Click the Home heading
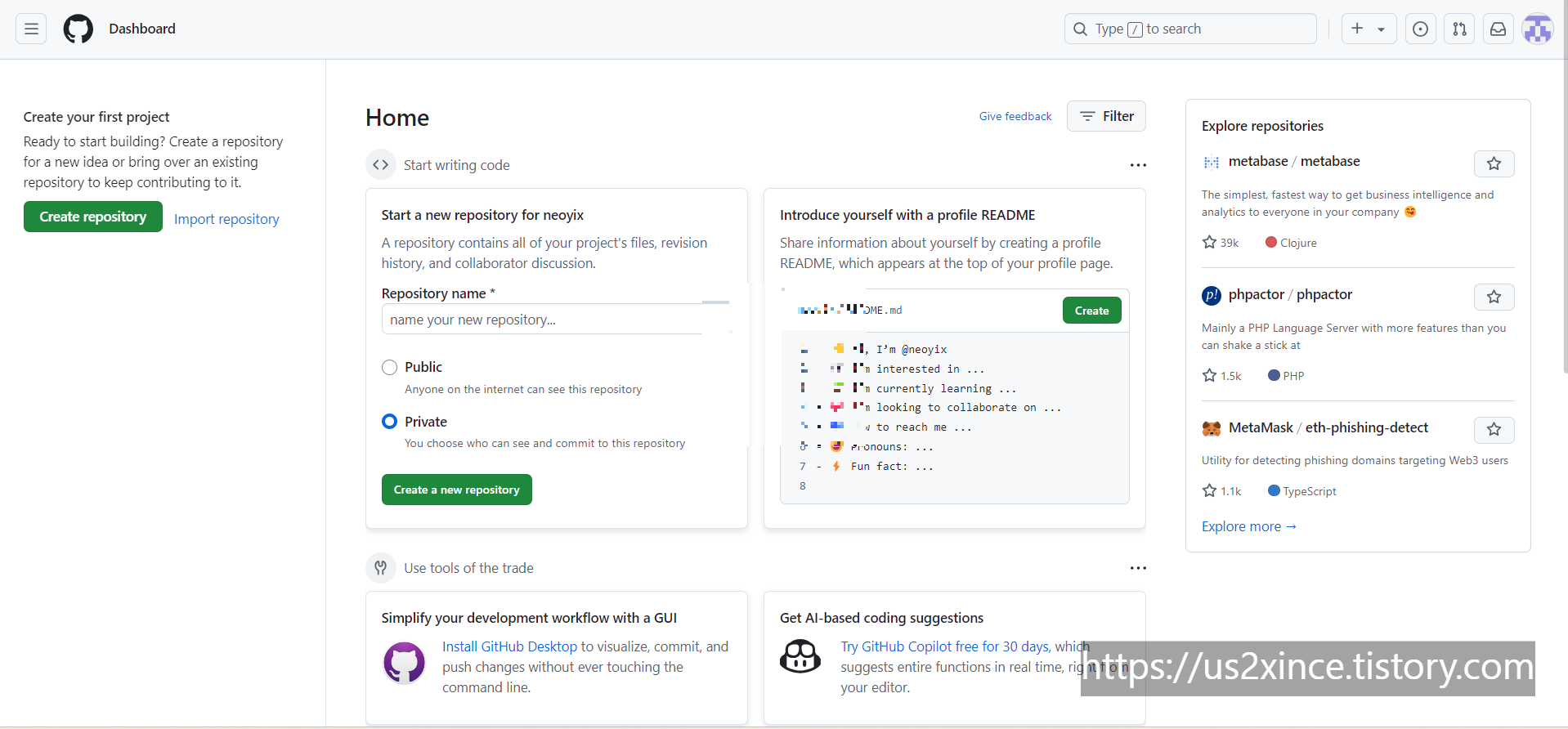The width and height of the screenshot is (1568, 729). (397, 118)
